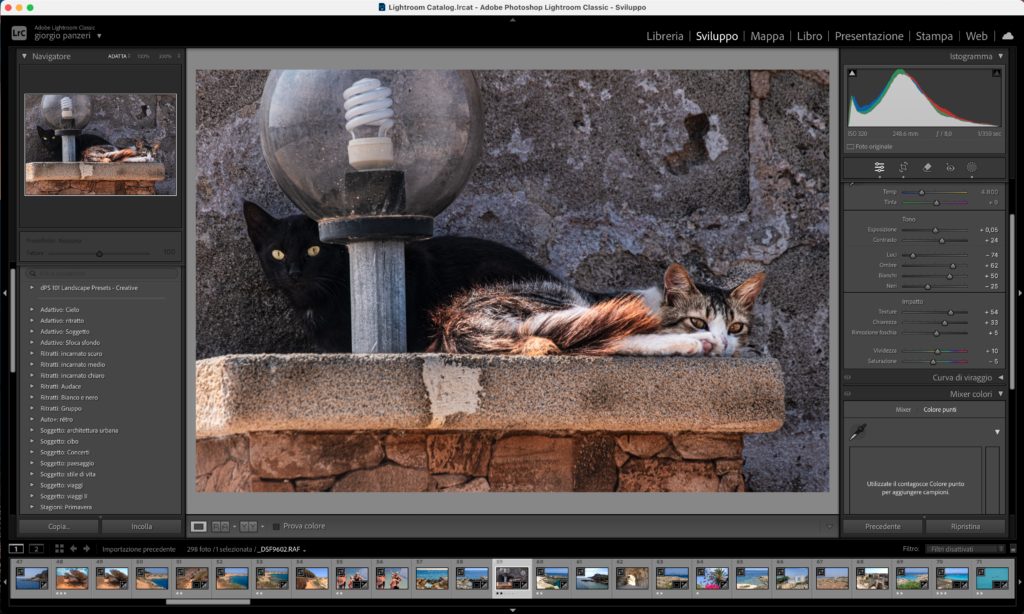
Task: Click the Copia button
Action: (57, 525)
